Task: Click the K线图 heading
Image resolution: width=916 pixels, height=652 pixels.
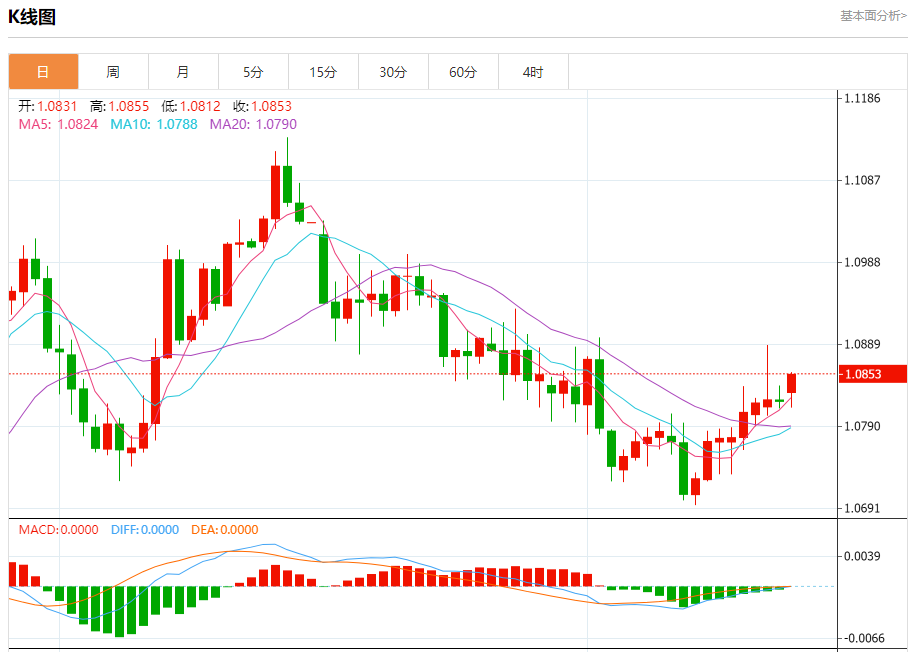Action: (x=32, y=17)
